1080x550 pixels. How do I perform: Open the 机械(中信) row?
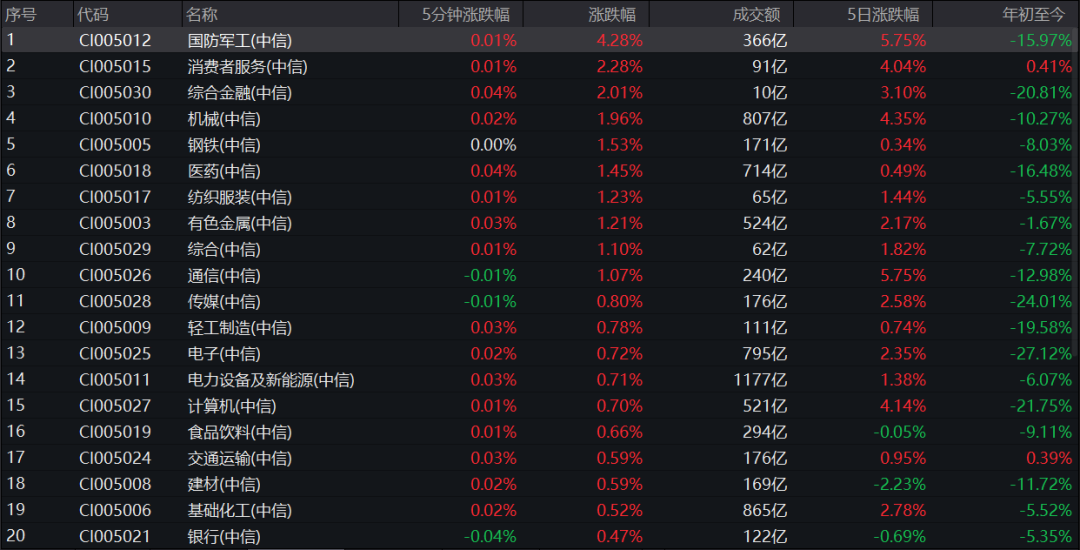540,119
